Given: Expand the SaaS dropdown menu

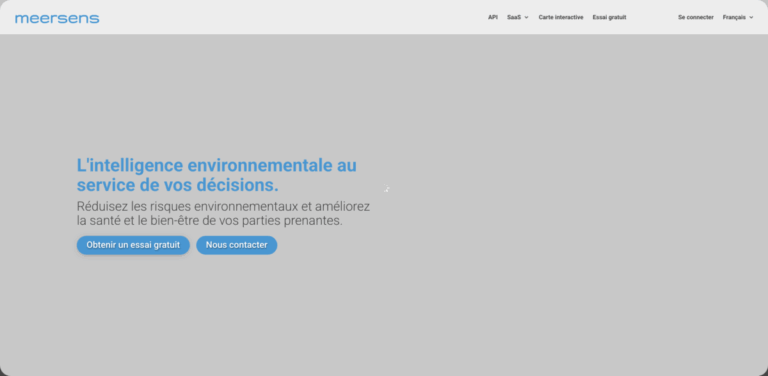Looking at the screenshot, I should pyautogui.click(x=518, y=17).
